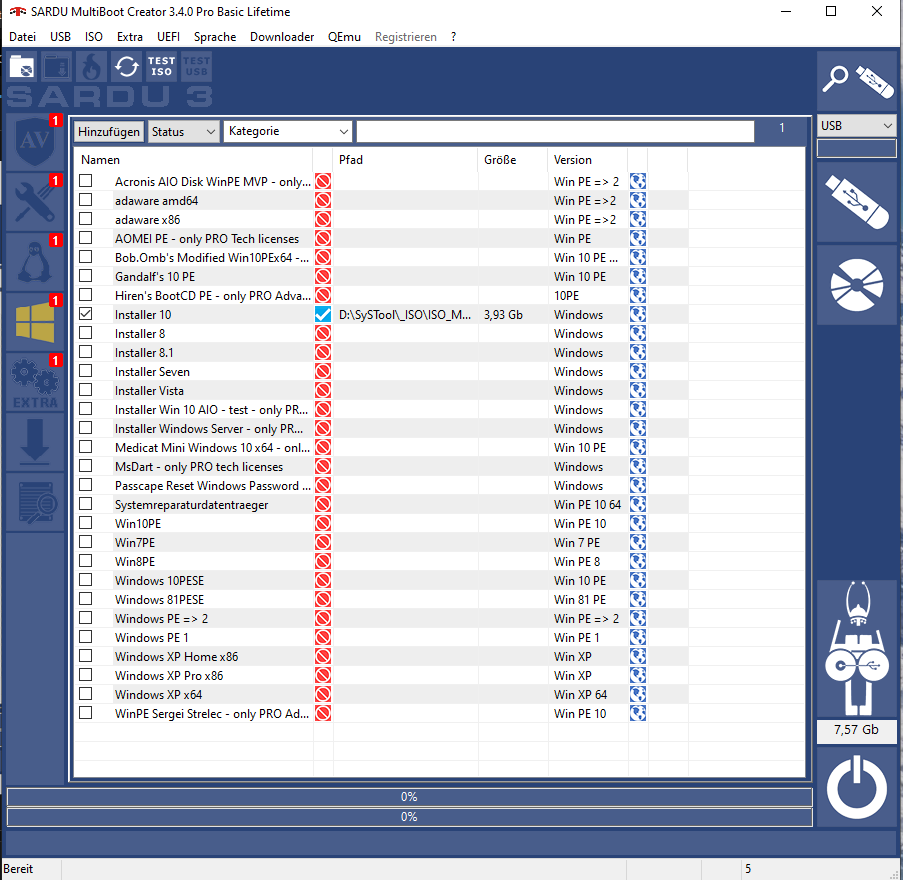903x880 pixels.
Task: Check the Windows XP Pro x86 checkbox
Action: pos(86,675)
